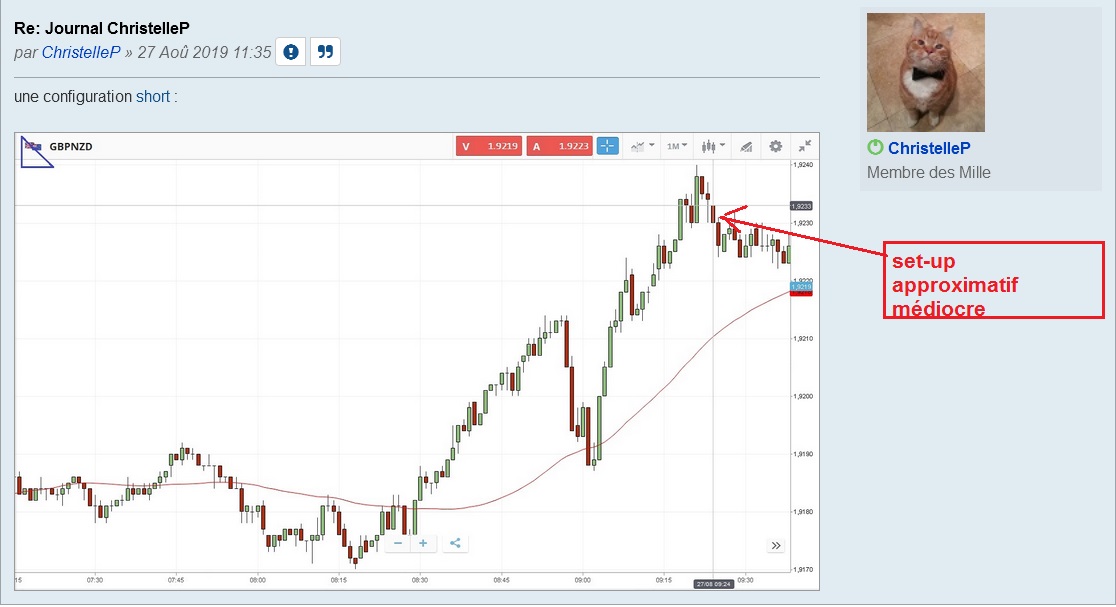Select the drawing tools icon
The width and height of the screenshot is (1116, 607).
pos(746,146)
